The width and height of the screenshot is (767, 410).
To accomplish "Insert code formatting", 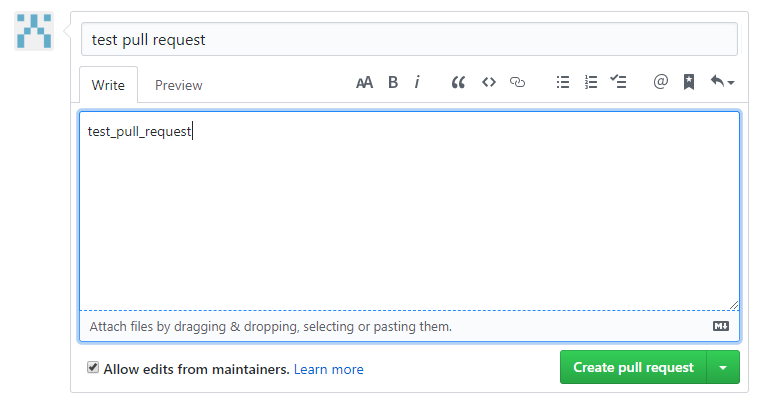I will (489, 82).
